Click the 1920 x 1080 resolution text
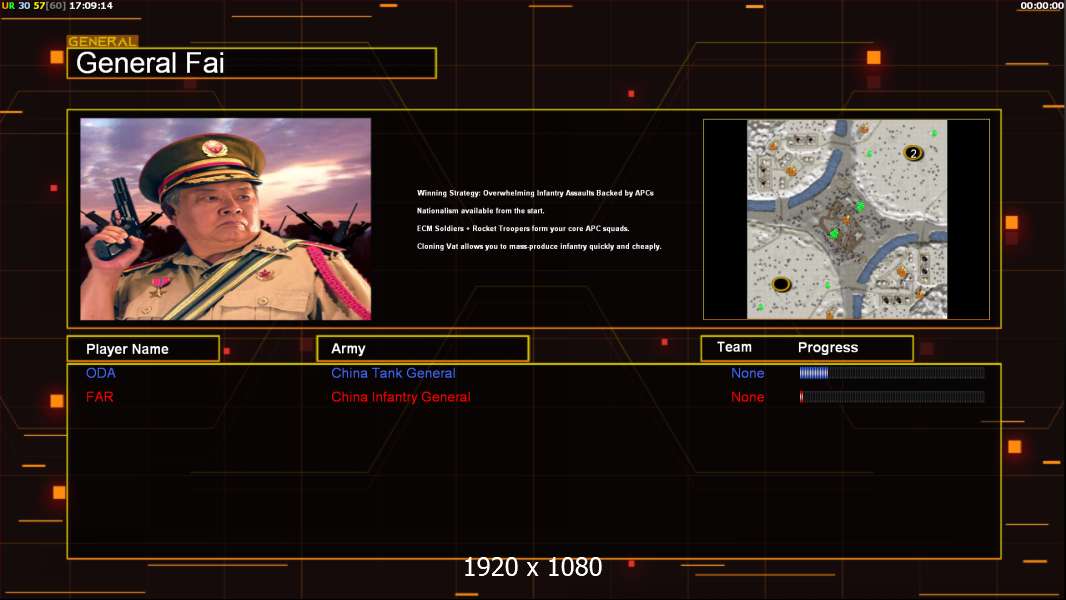 coord(532,567)
